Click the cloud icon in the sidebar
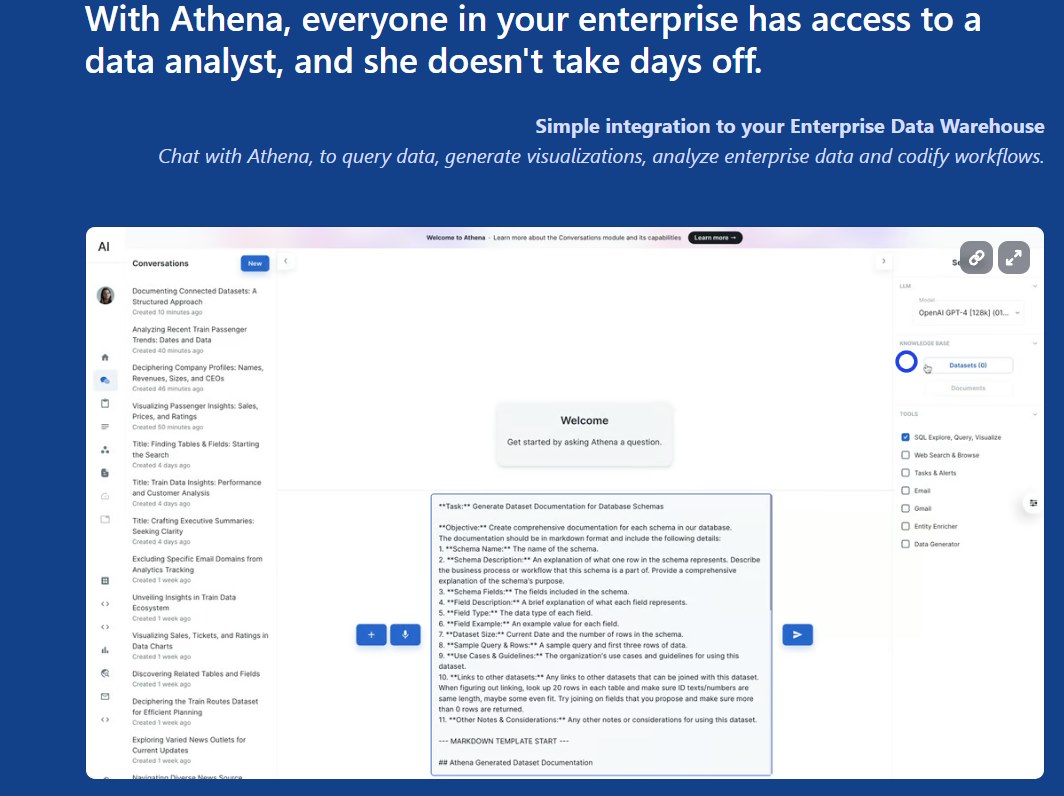1064x796 pixels. (x=104, y=496)
